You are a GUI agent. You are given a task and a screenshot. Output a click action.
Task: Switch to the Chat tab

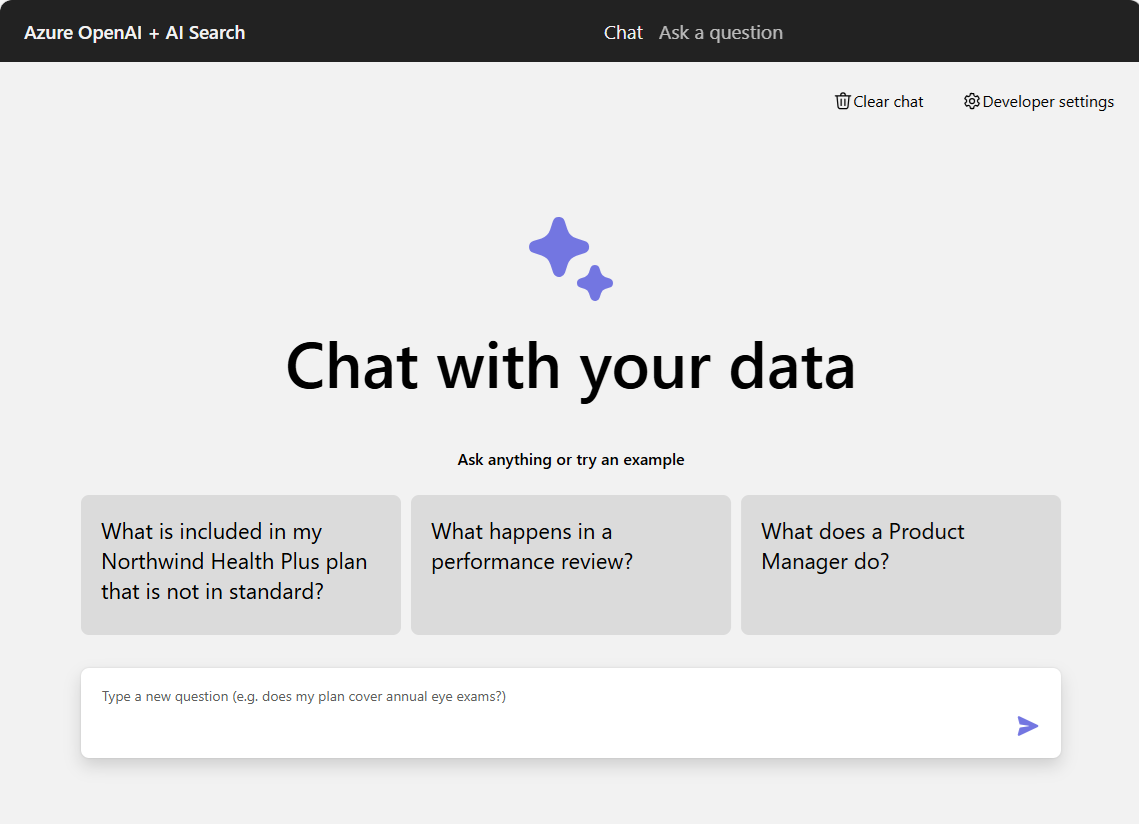[x=623, y=32]
